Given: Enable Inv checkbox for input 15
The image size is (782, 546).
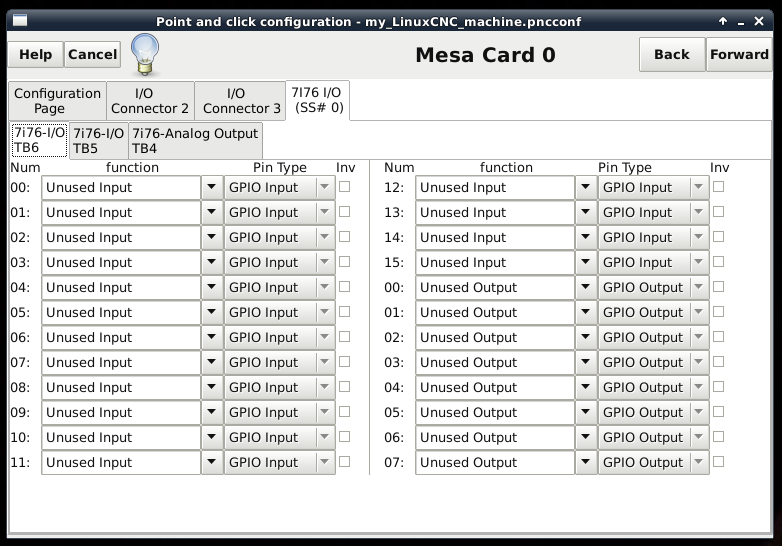Looking at the screenshot, I should pyautogui.click(x=718, y=262).
